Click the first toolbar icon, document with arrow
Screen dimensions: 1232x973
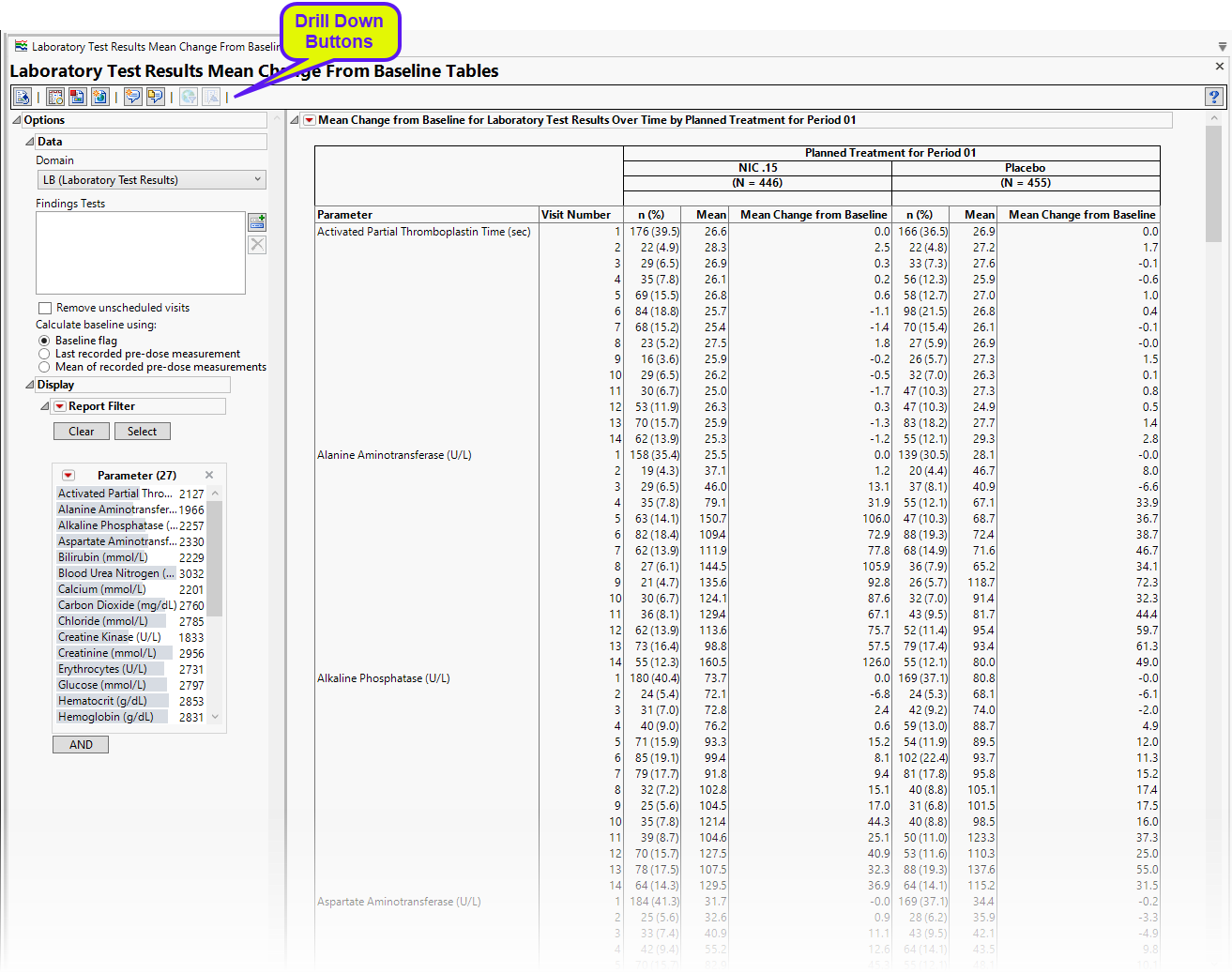click(23, 97)
